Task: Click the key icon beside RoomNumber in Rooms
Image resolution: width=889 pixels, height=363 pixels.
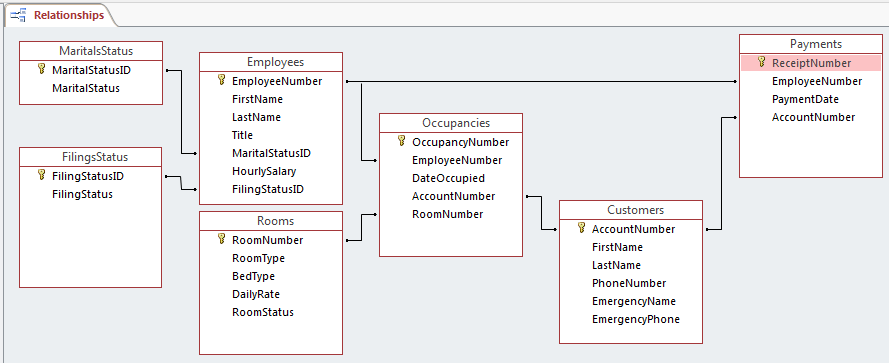Action: (222, 239)
